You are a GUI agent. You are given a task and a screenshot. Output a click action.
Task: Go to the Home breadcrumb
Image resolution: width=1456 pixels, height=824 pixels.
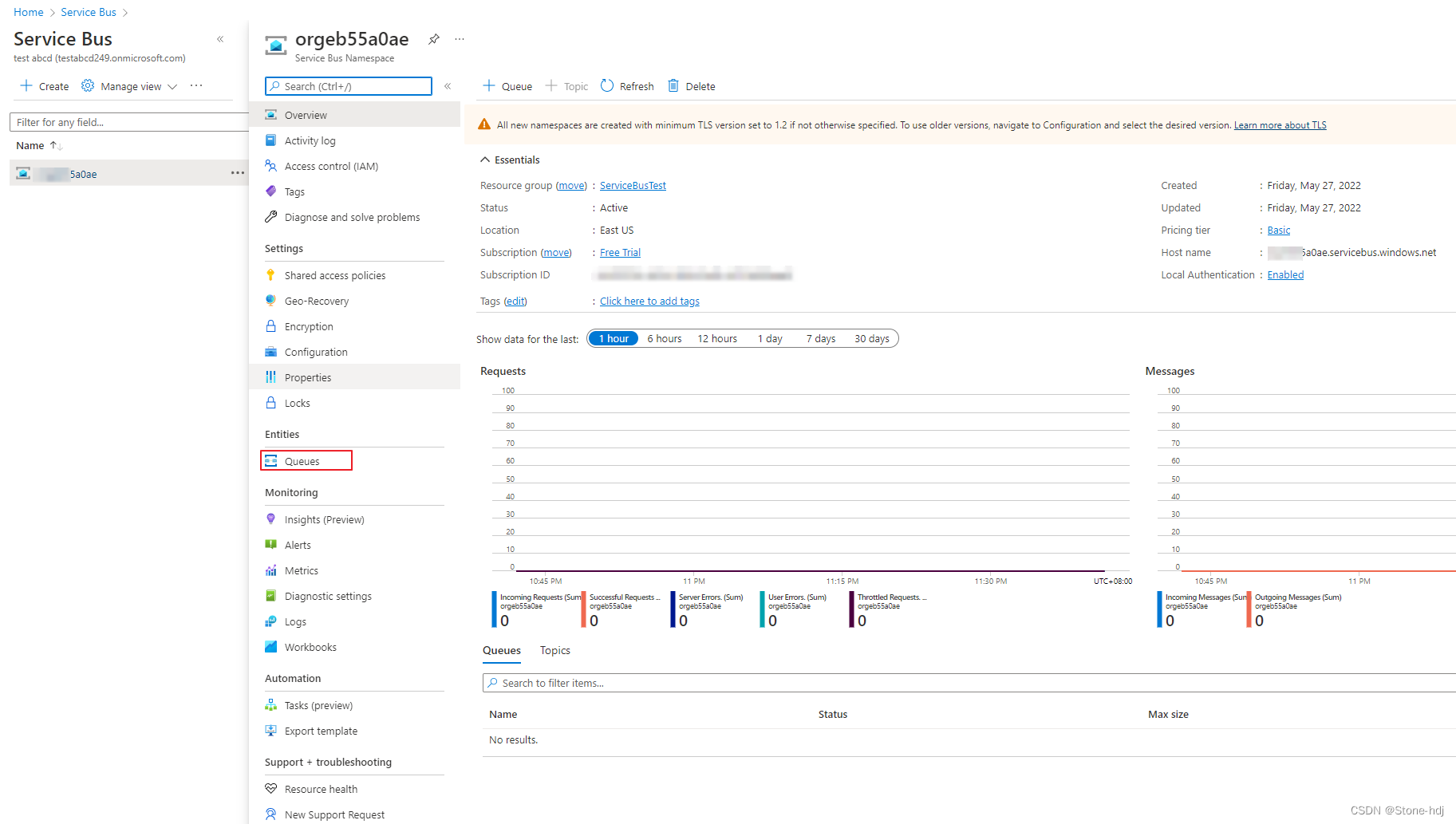click(x=29, y=12)
